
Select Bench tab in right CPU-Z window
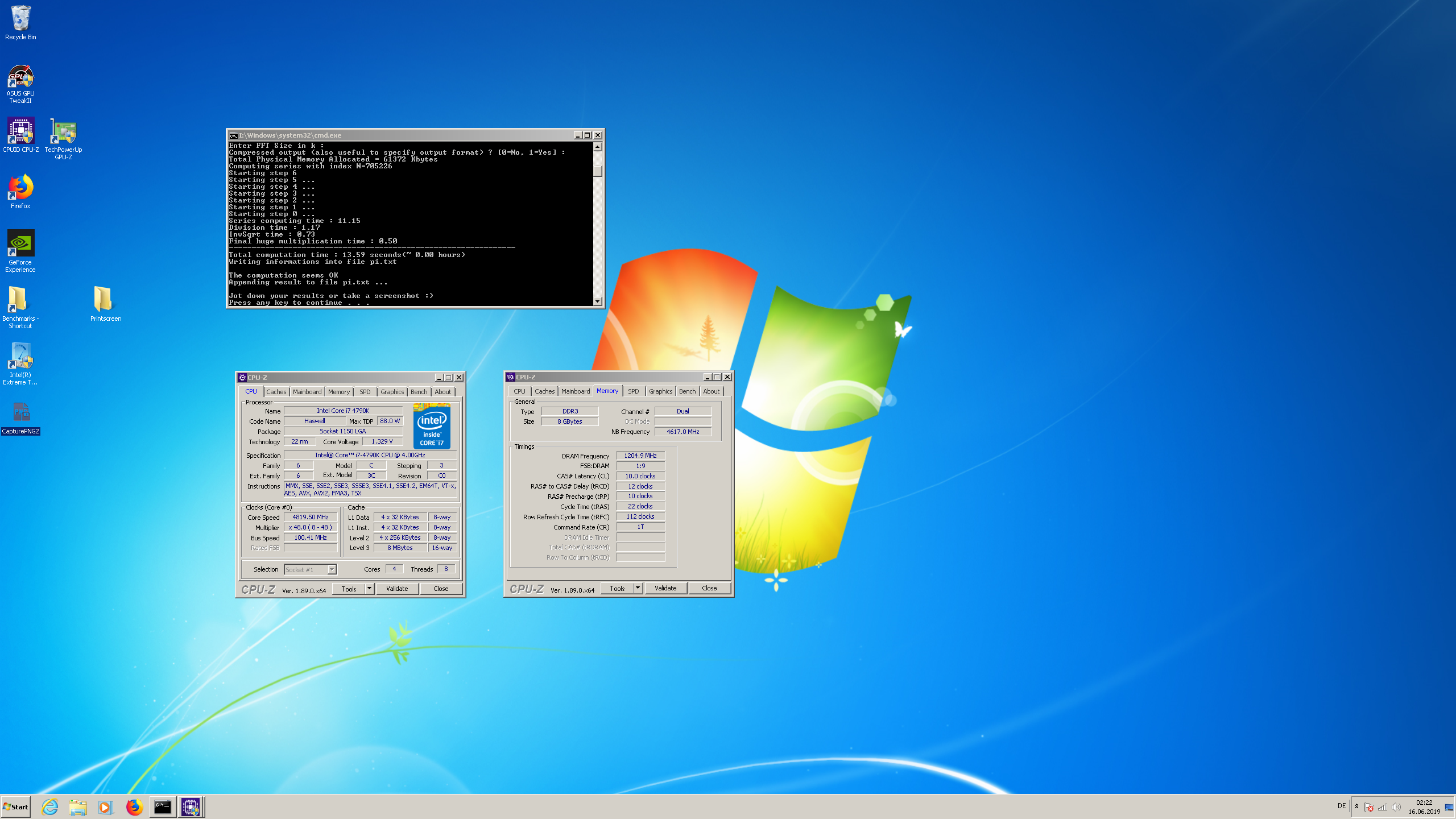tap(687, 391)
